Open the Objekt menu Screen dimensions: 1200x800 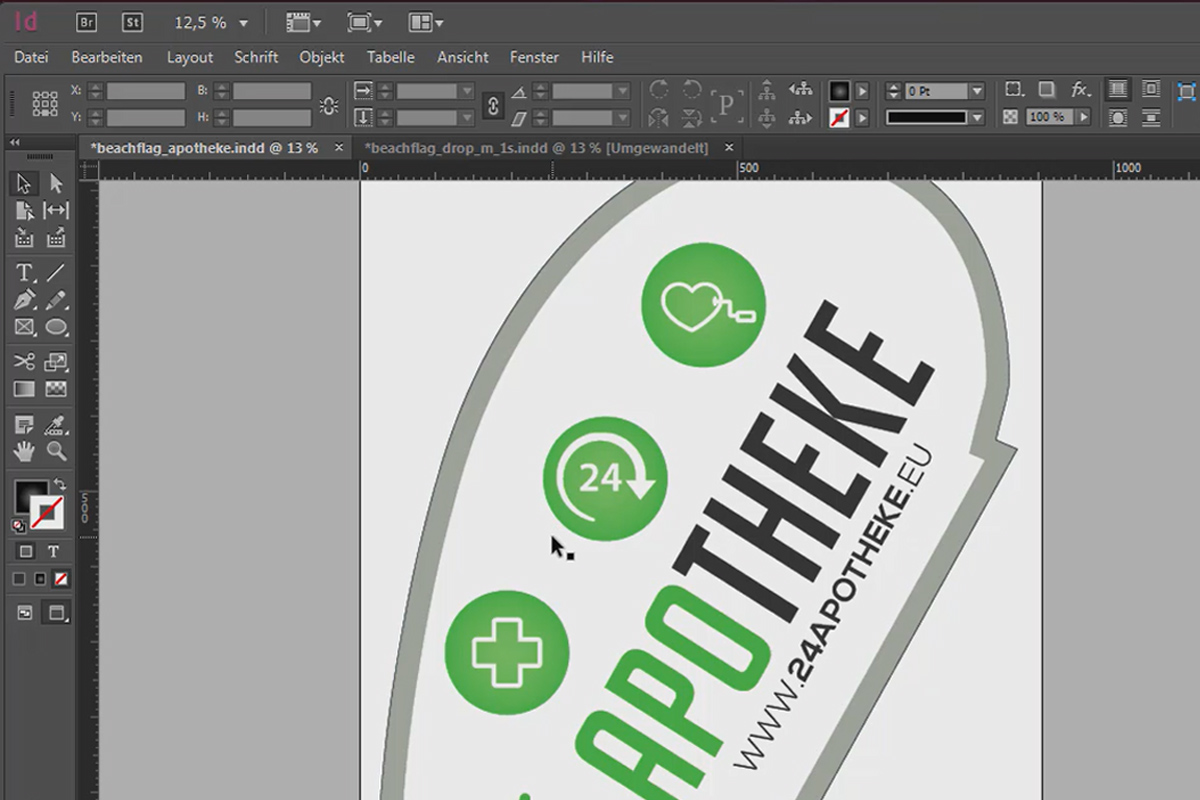coord(322,57)
